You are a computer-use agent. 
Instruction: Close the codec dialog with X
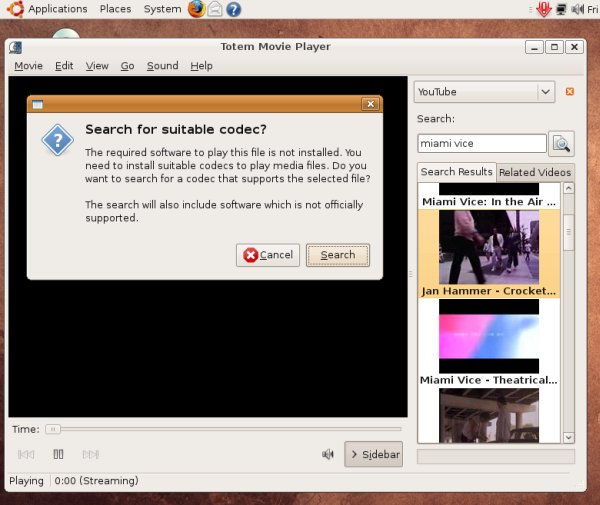point(370,104)
